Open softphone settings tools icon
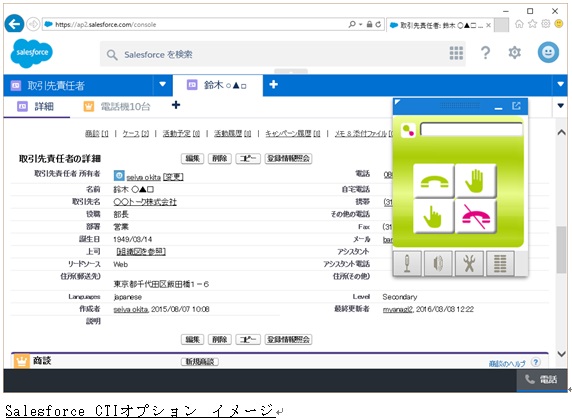The height and width of the screenshot is (420, 572). point(469,263)
